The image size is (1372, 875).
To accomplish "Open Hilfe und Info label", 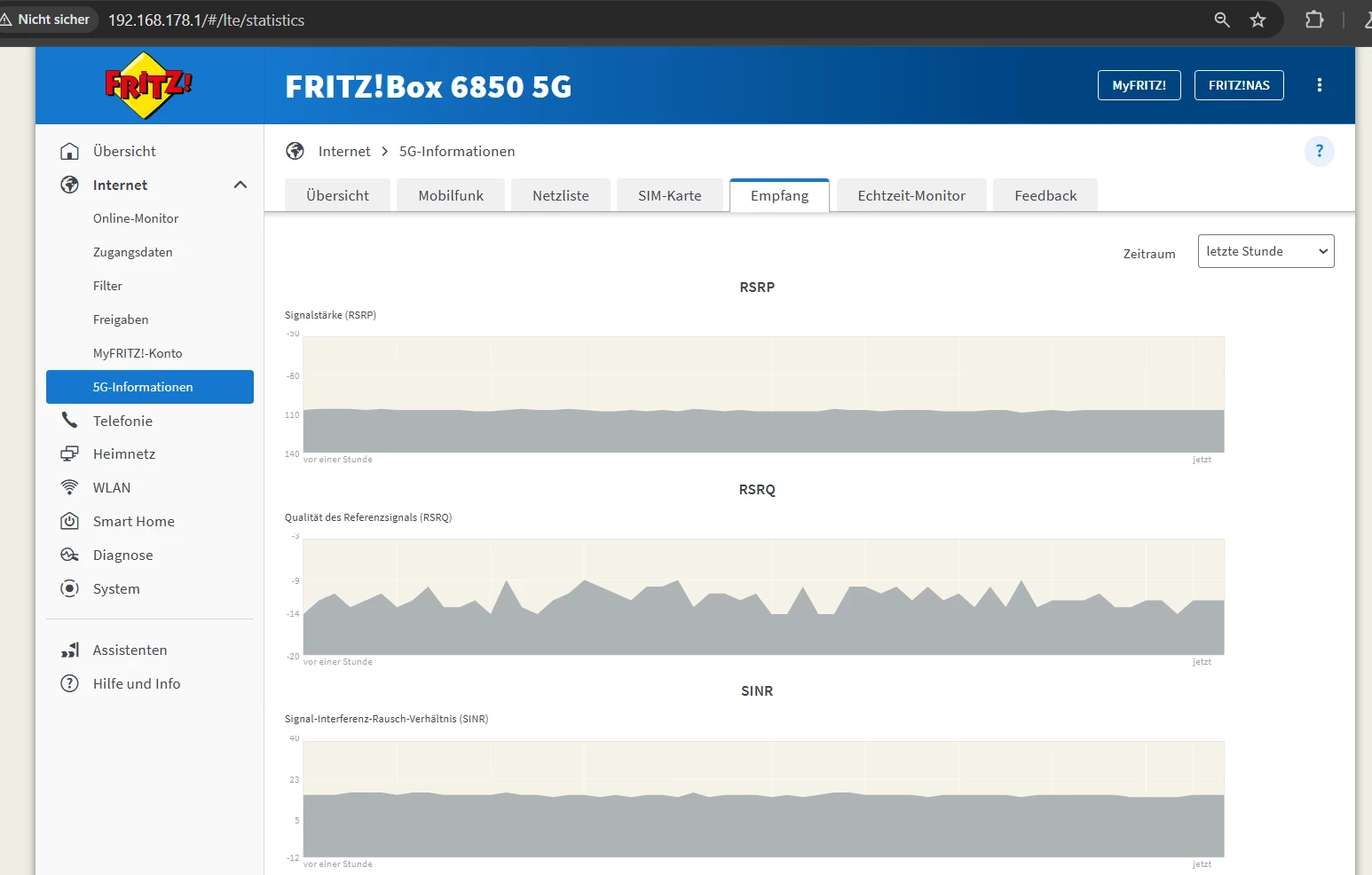I will pyautogui.click(x=137, y=683).
